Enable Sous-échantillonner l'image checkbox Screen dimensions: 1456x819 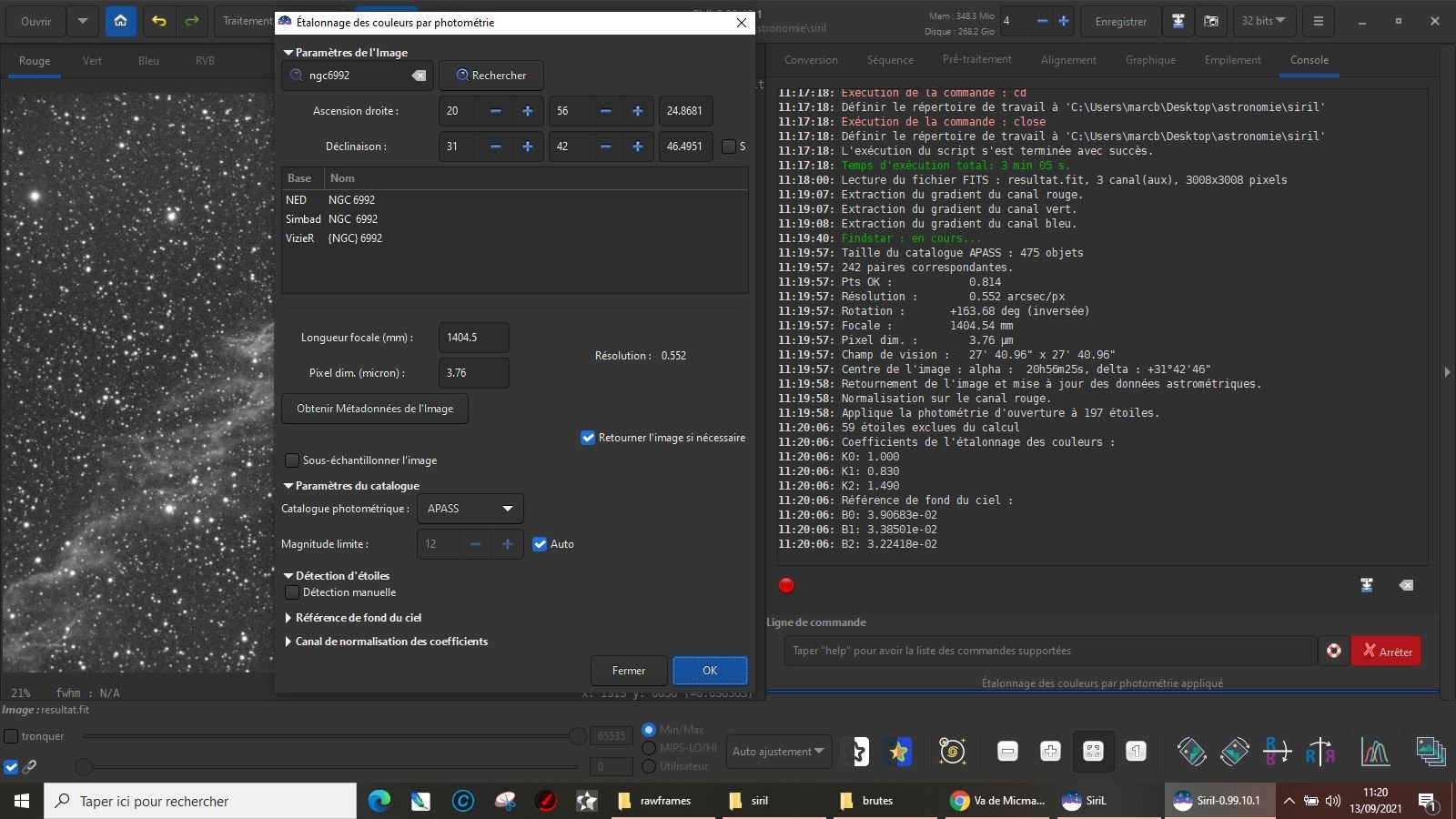tap(292, 460)
